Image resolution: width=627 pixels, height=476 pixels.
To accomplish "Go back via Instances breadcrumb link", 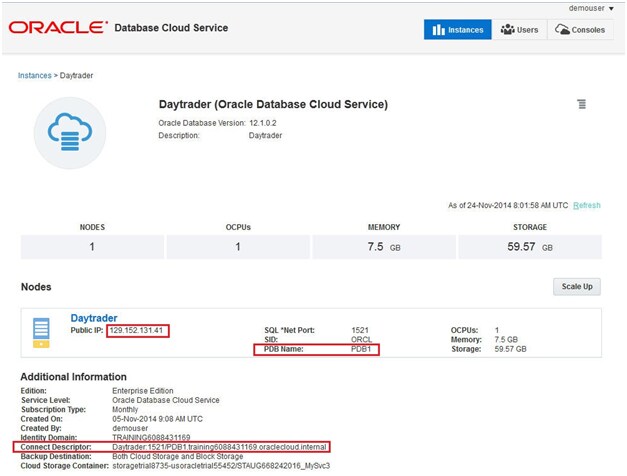I will coord(34,76).
